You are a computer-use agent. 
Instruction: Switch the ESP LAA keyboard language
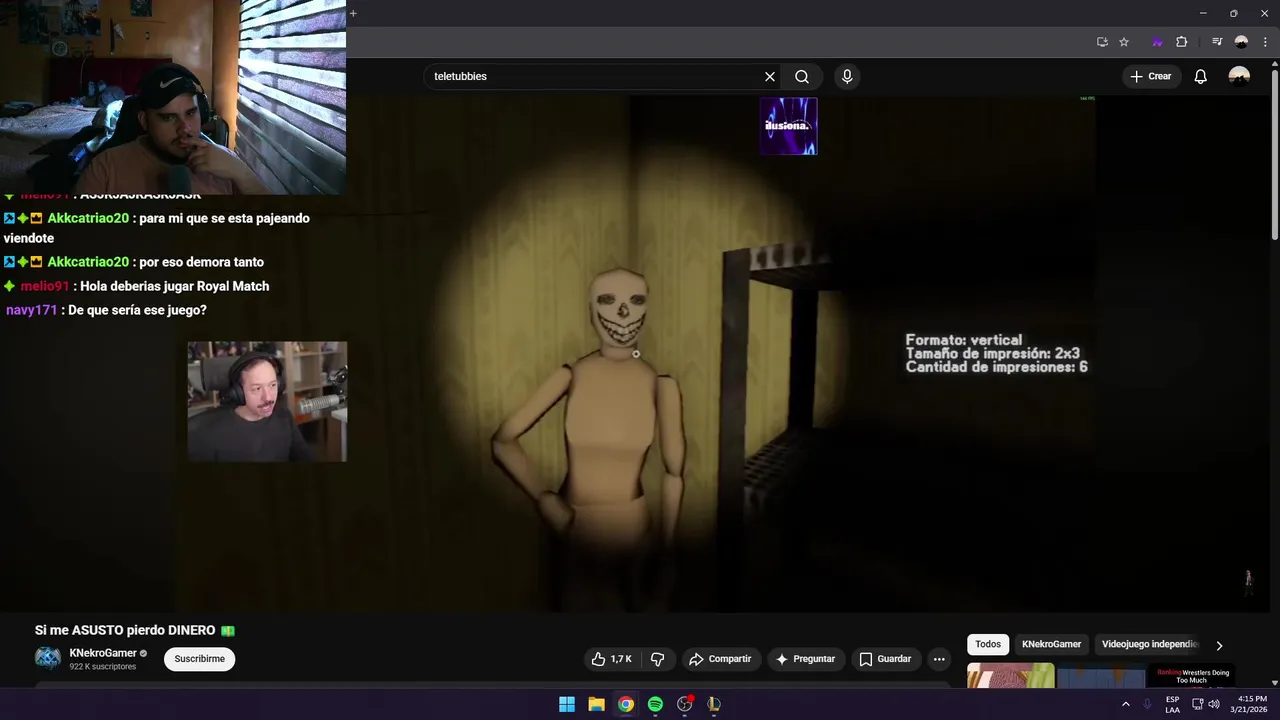point(1172,704)
